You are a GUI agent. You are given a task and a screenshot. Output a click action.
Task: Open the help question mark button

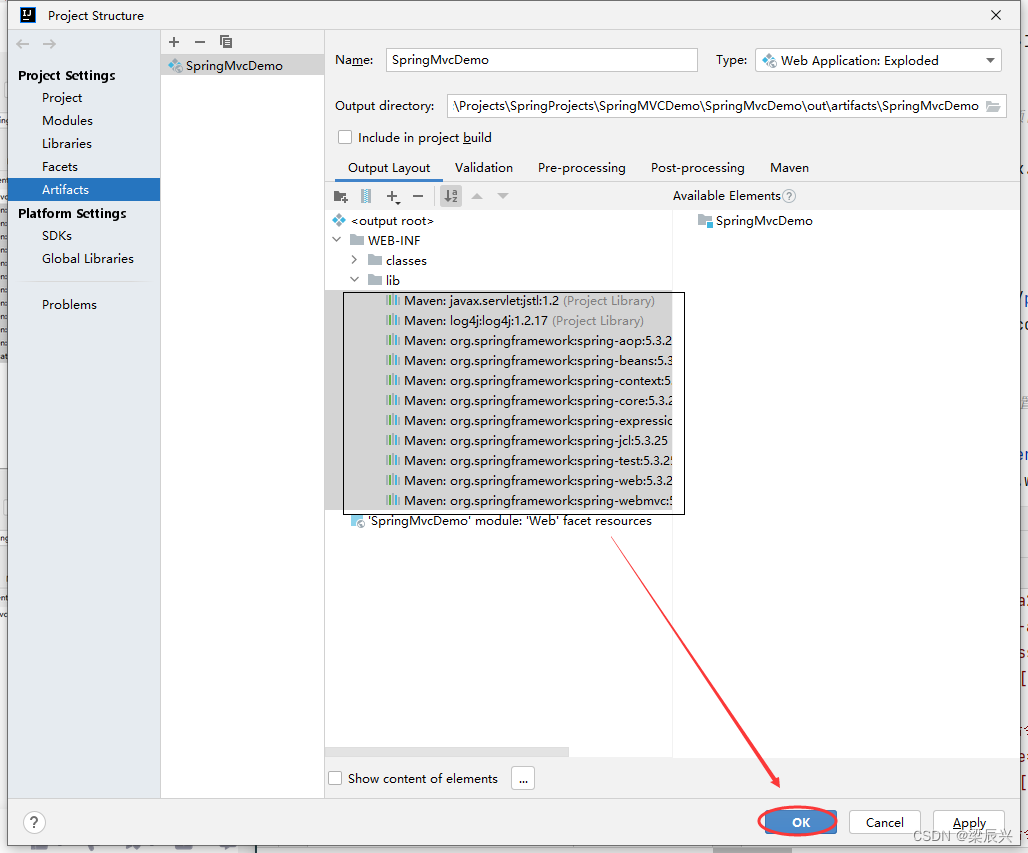[x=34, y=822]
